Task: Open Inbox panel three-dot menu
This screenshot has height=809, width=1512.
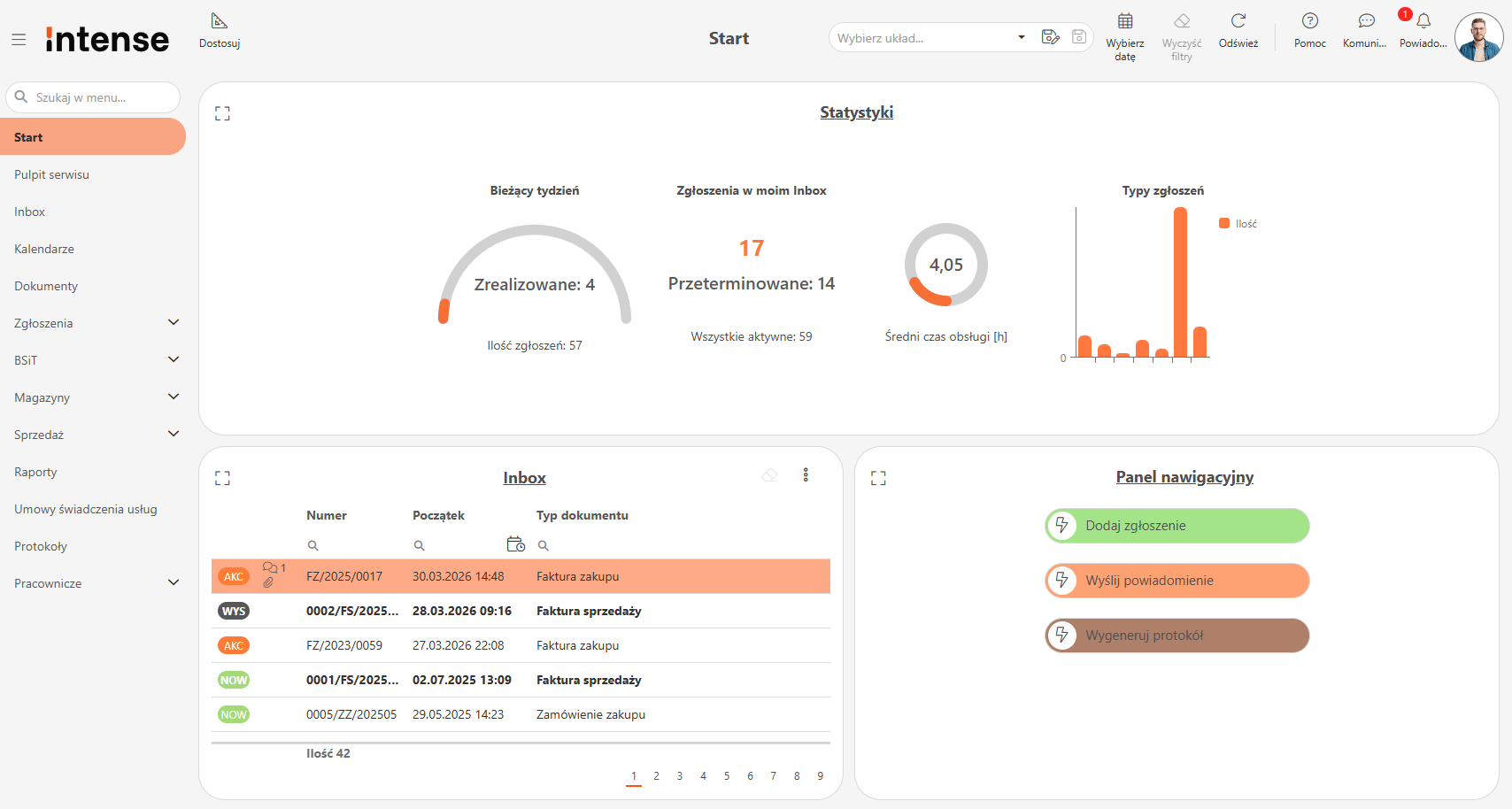Action: 806,475
